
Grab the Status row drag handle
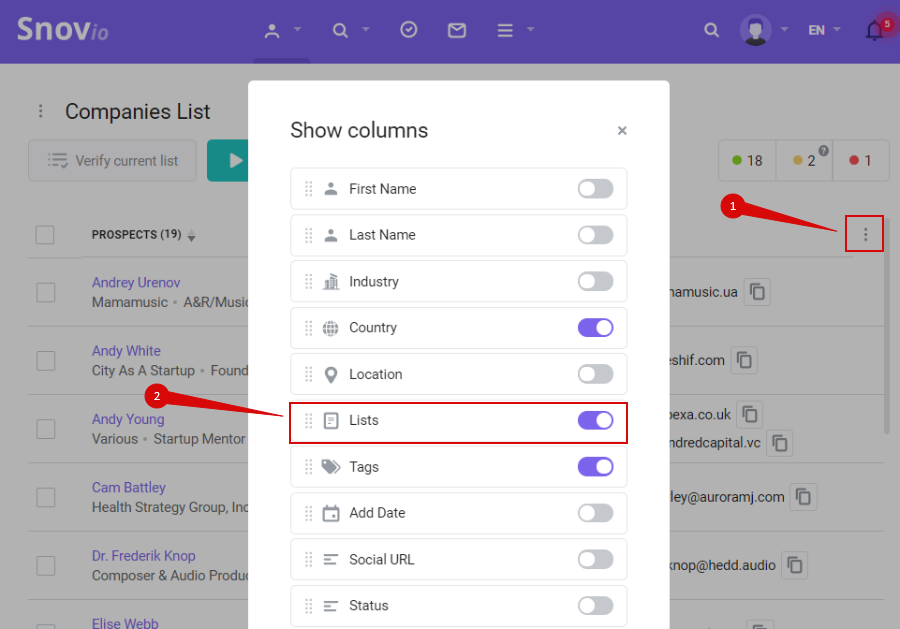309,606
